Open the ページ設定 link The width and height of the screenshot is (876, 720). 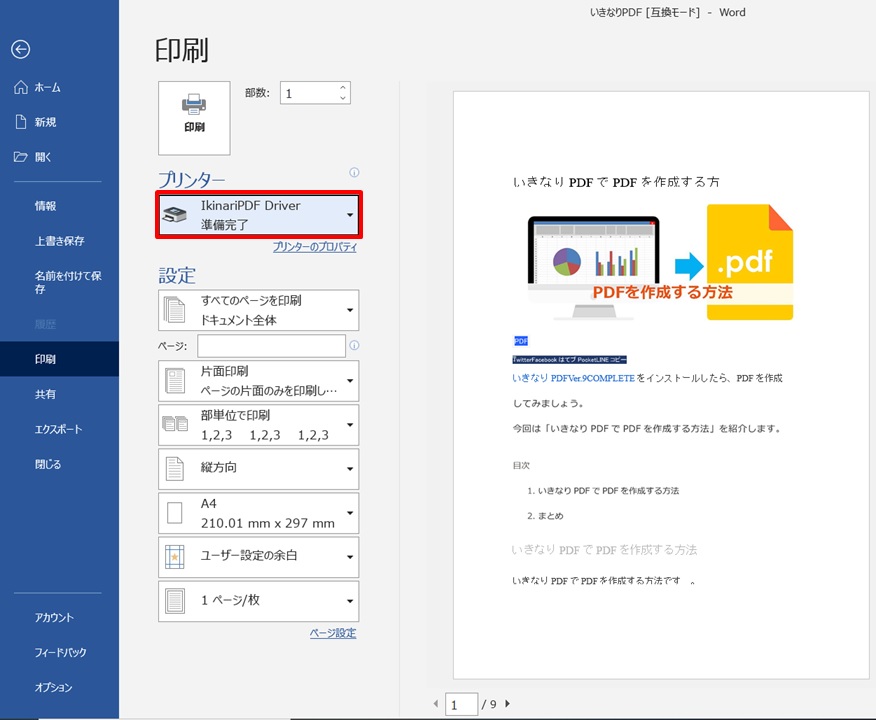point(333,633)
